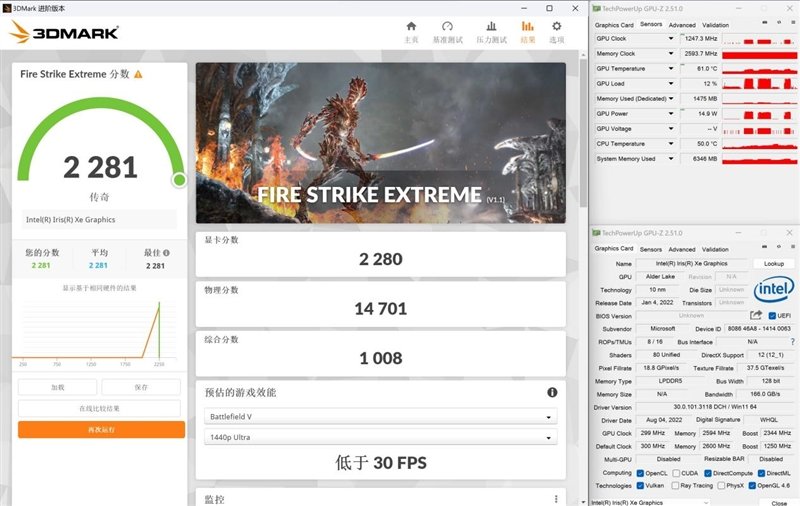
Task: Toggle the OpenCL checkbox
Action: [640, 473]
